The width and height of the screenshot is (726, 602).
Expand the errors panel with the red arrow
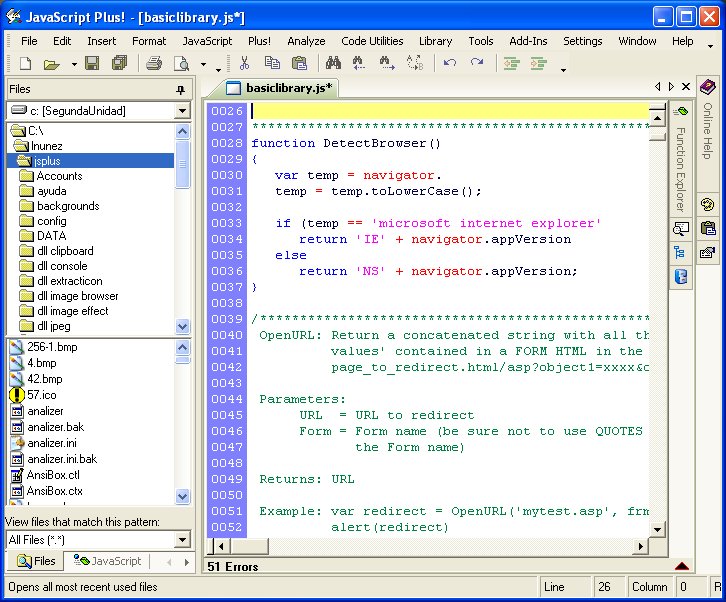click(x=682, y=566)
